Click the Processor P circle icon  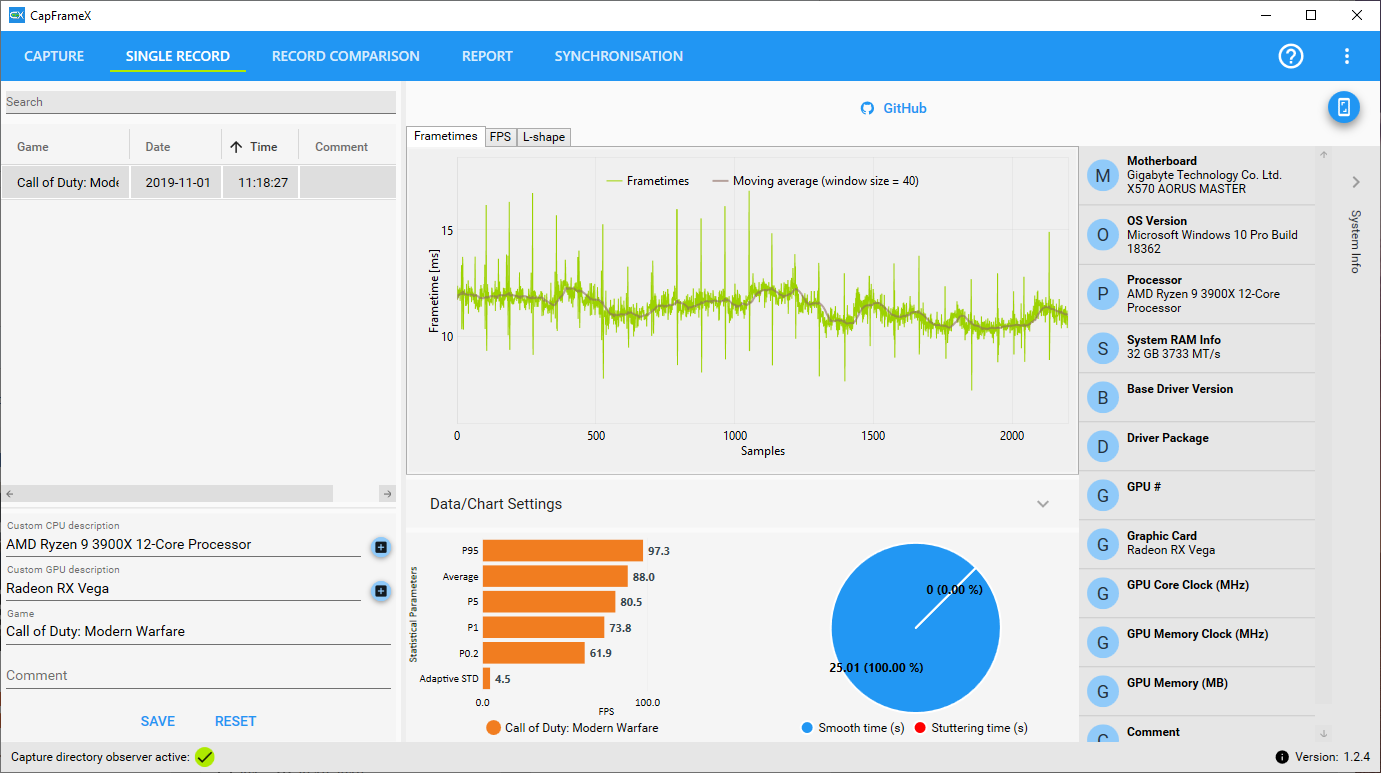pyautogui.click(x=1103, y=294)
